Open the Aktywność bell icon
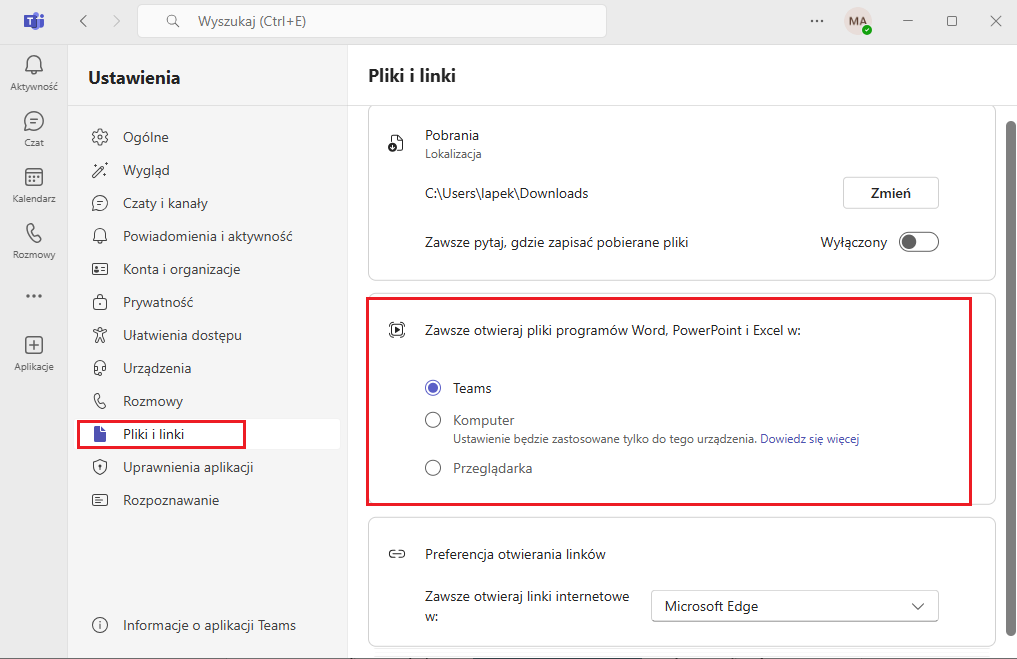The width and height of the screenshot is (1017, 659). [34, 65]
